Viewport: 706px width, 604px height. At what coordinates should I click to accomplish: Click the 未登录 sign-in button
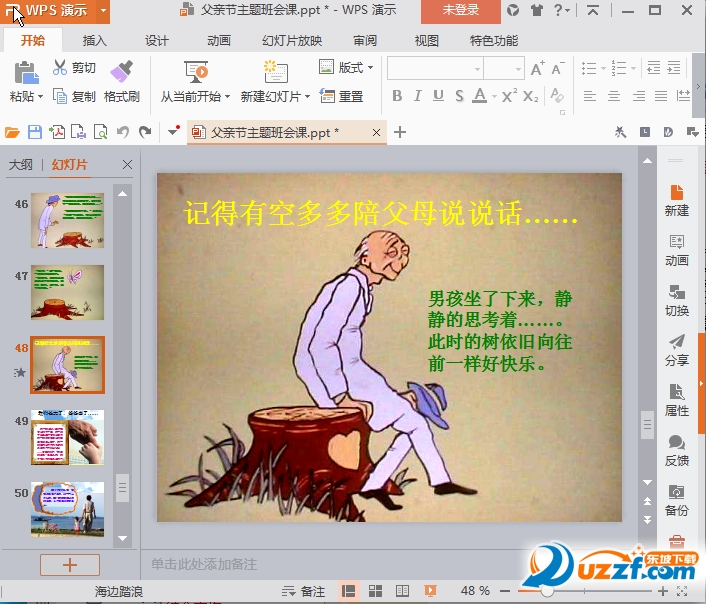(461, 10)
